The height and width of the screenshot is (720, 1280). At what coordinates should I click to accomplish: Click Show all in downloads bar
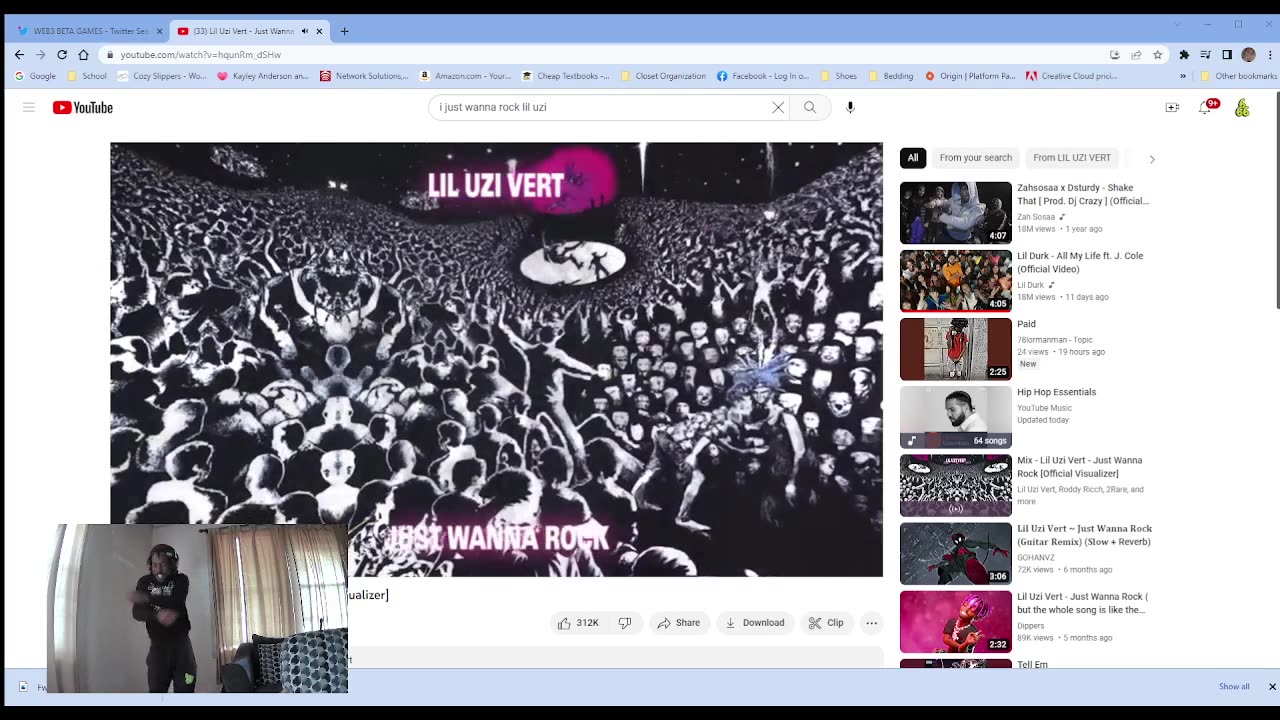click(x=1234, y=687)
